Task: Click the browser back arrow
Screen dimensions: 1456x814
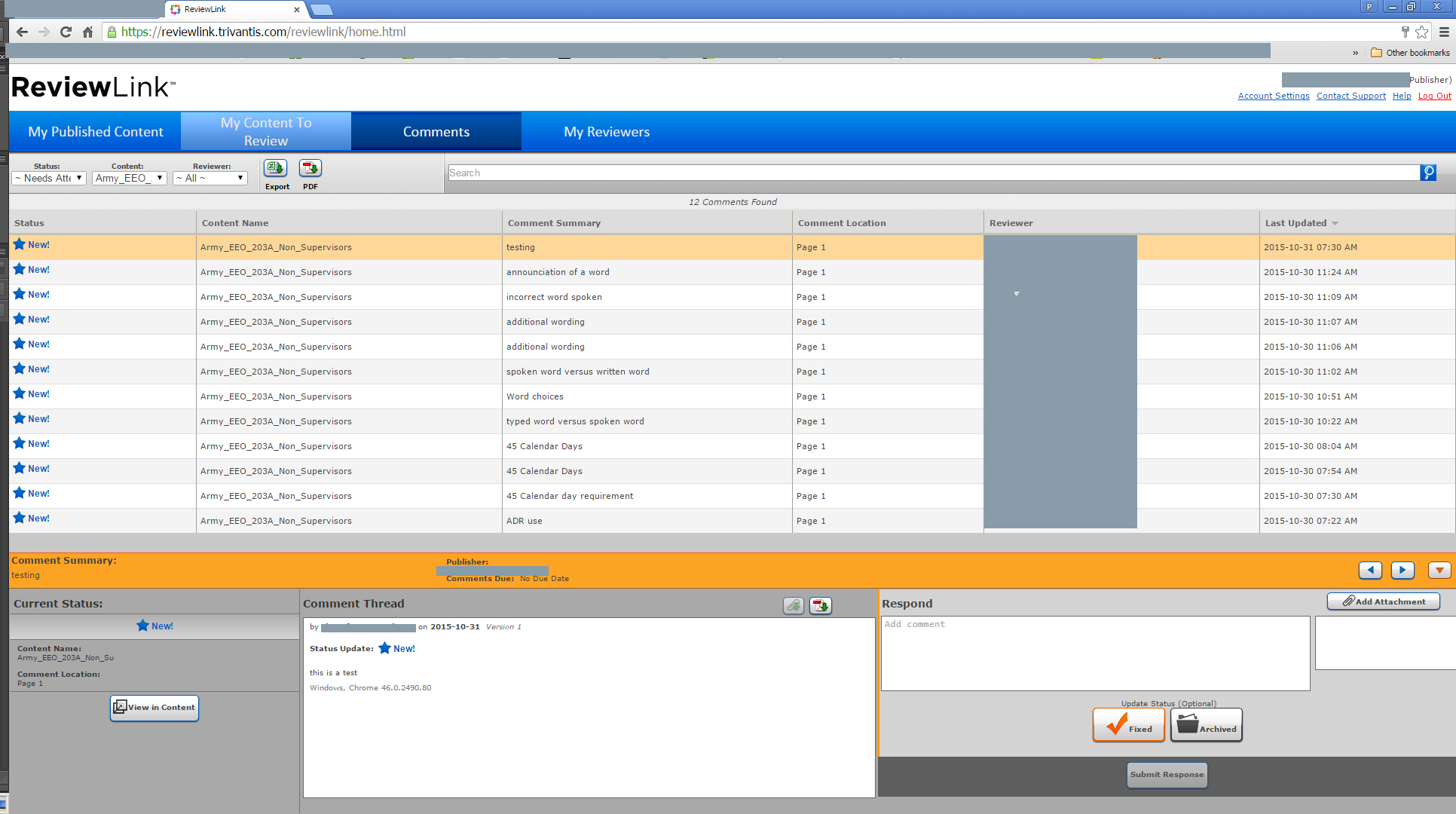Action: (x=22, y=32)
